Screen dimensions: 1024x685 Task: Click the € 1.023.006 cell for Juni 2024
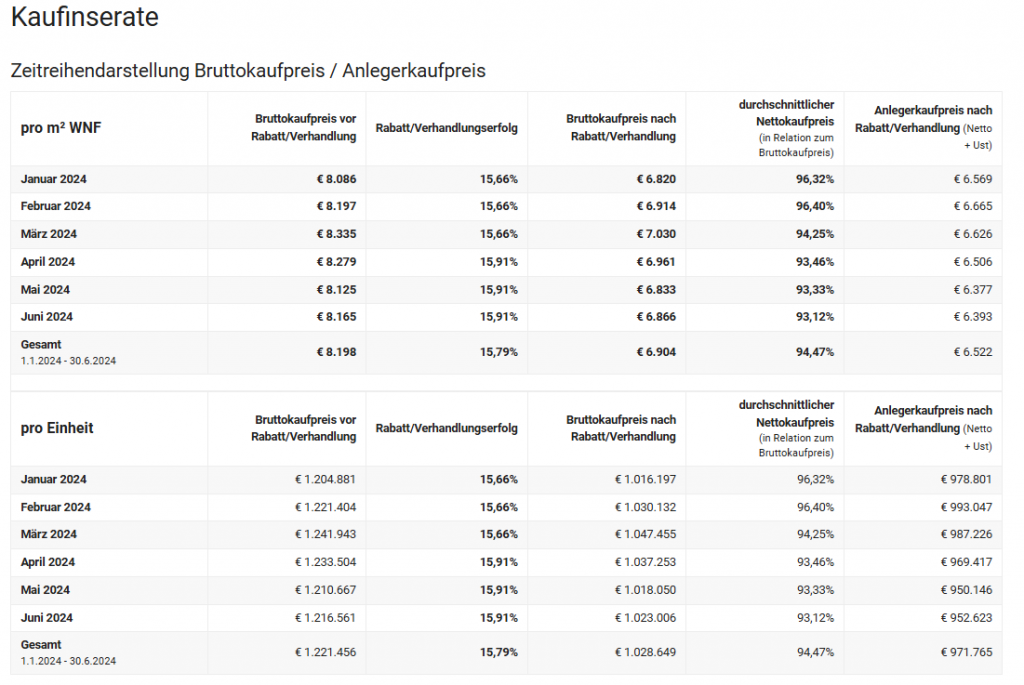645,617
